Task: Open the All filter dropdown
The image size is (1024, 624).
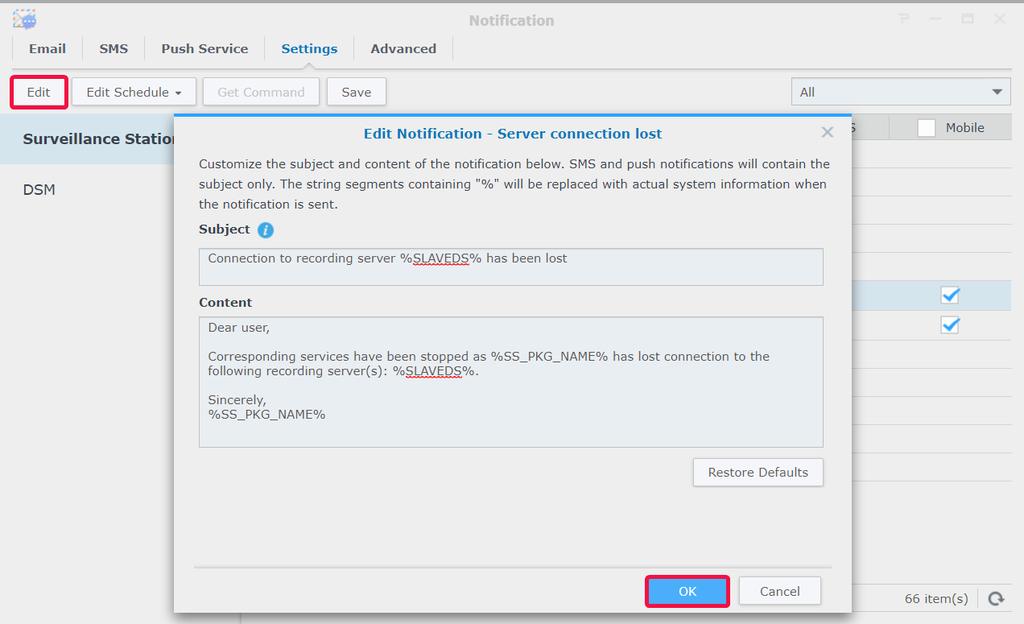Action: point(901,92)
